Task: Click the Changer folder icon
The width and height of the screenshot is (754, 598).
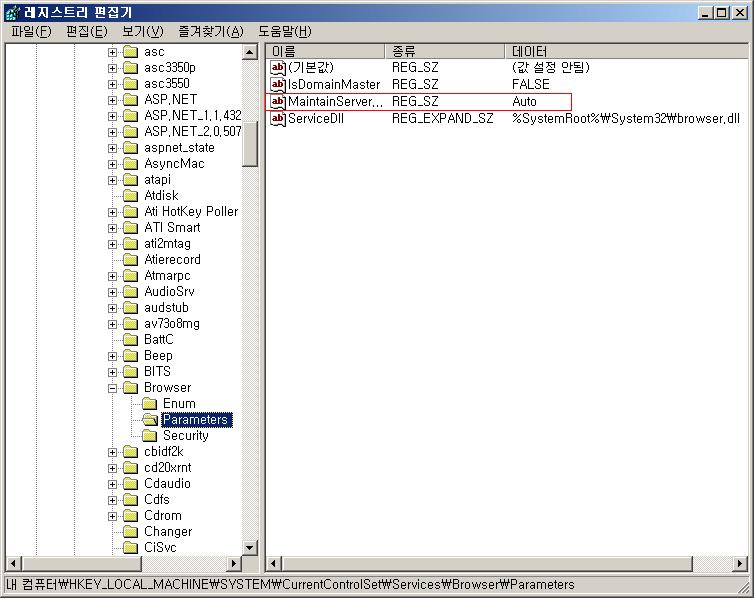Action: coord(130,532)
